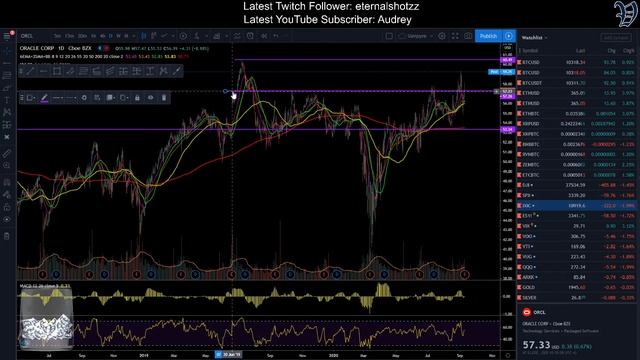640x360 pixels.
Task: Open candle chart style selector
Action: tap(144, 36)
